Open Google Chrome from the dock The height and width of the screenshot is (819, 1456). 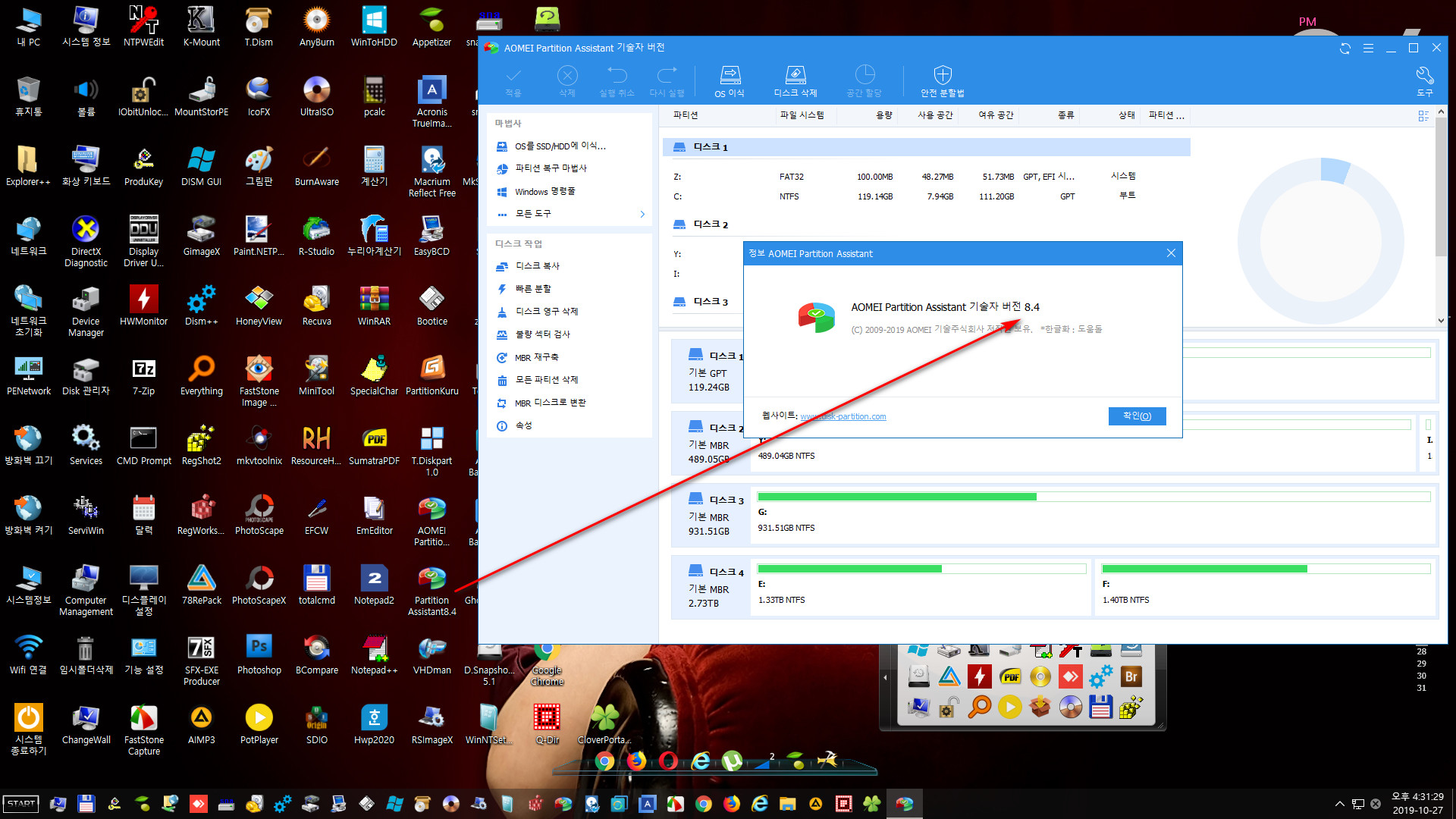click(604, 760)
